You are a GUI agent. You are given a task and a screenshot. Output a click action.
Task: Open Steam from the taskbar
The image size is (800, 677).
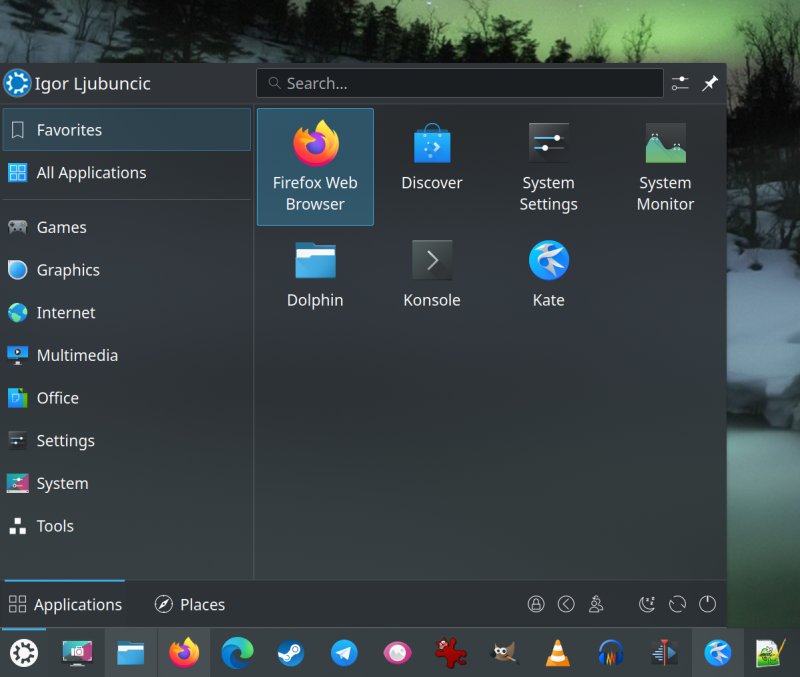click(290, 653)
